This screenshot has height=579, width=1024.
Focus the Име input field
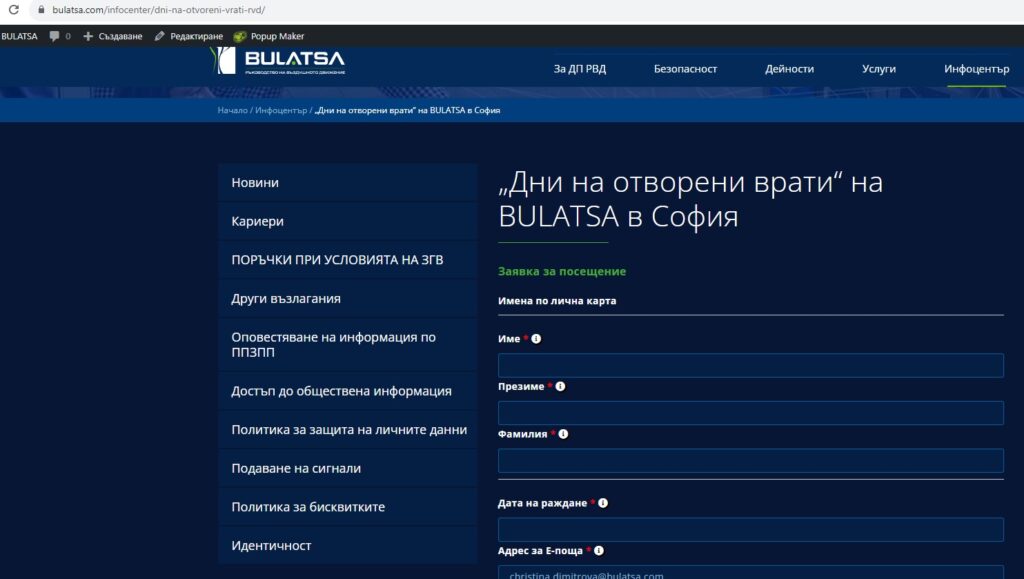click(750, 366)
